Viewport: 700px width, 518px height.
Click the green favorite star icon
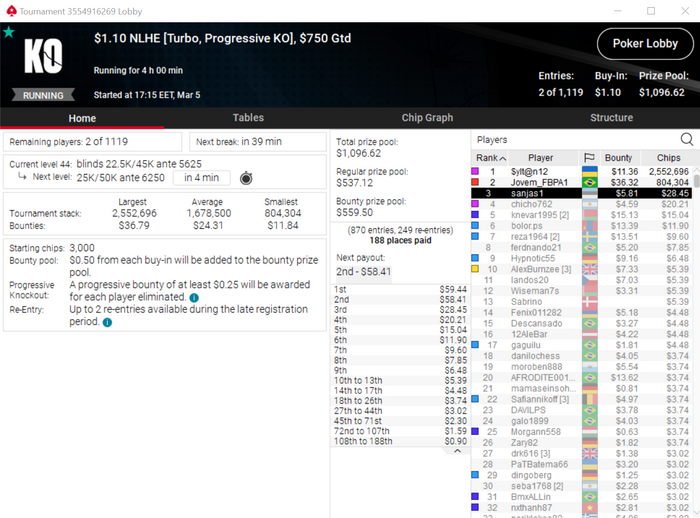point(8,32)
